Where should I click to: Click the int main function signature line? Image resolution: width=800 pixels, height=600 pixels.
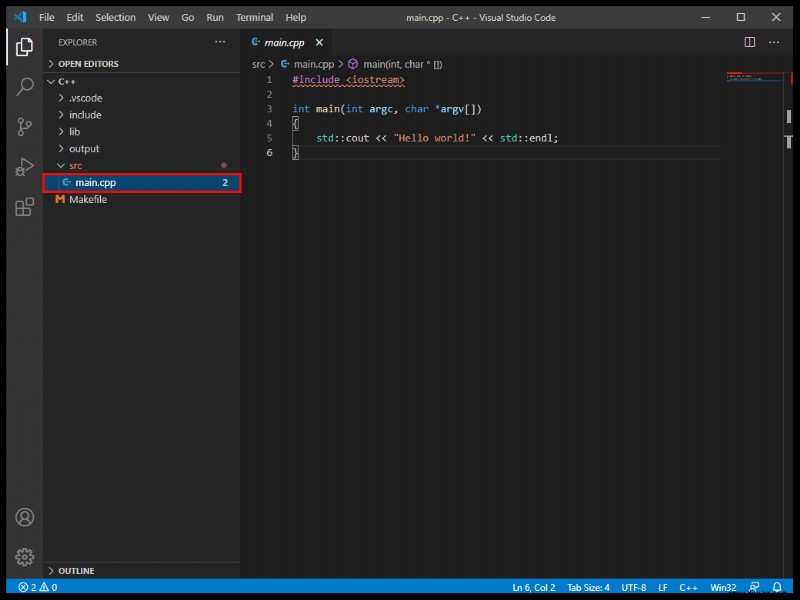[387, 109]
